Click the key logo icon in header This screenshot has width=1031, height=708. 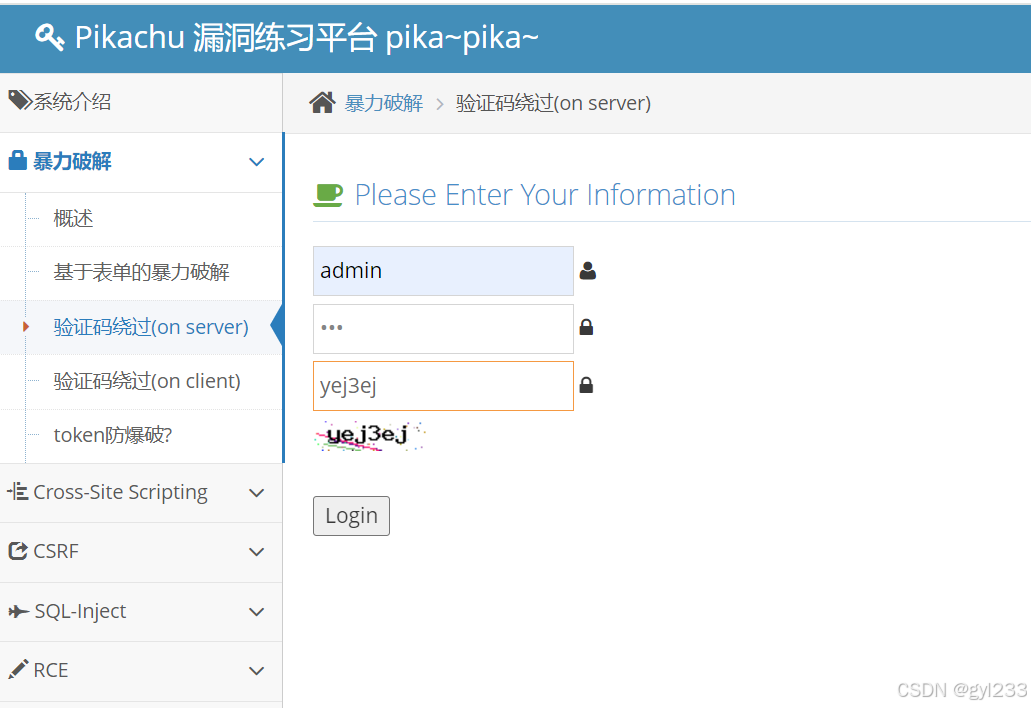click(50, 37)
